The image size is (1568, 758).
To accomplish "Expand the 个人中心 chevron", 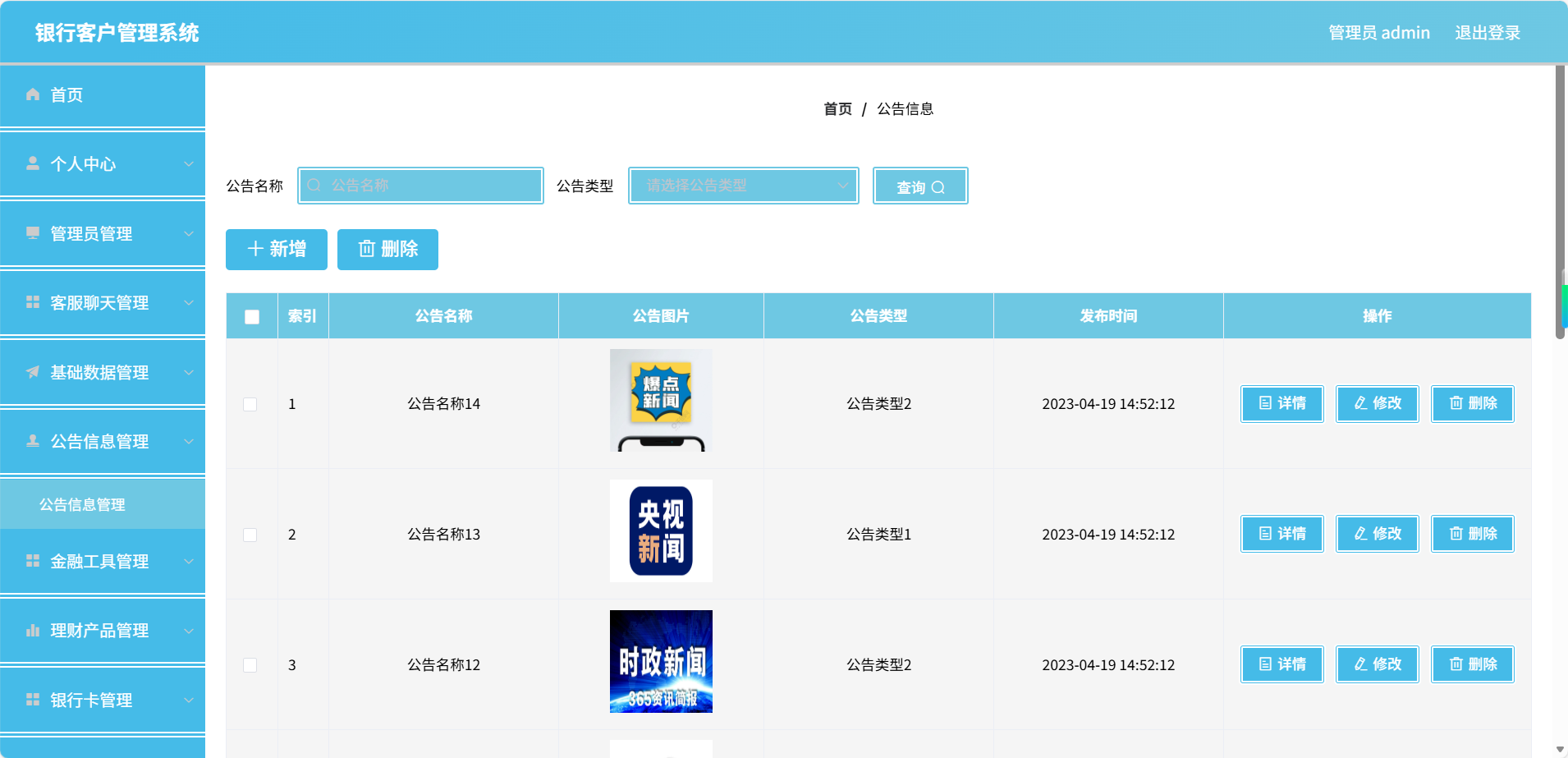I will [x=189, y=163].
